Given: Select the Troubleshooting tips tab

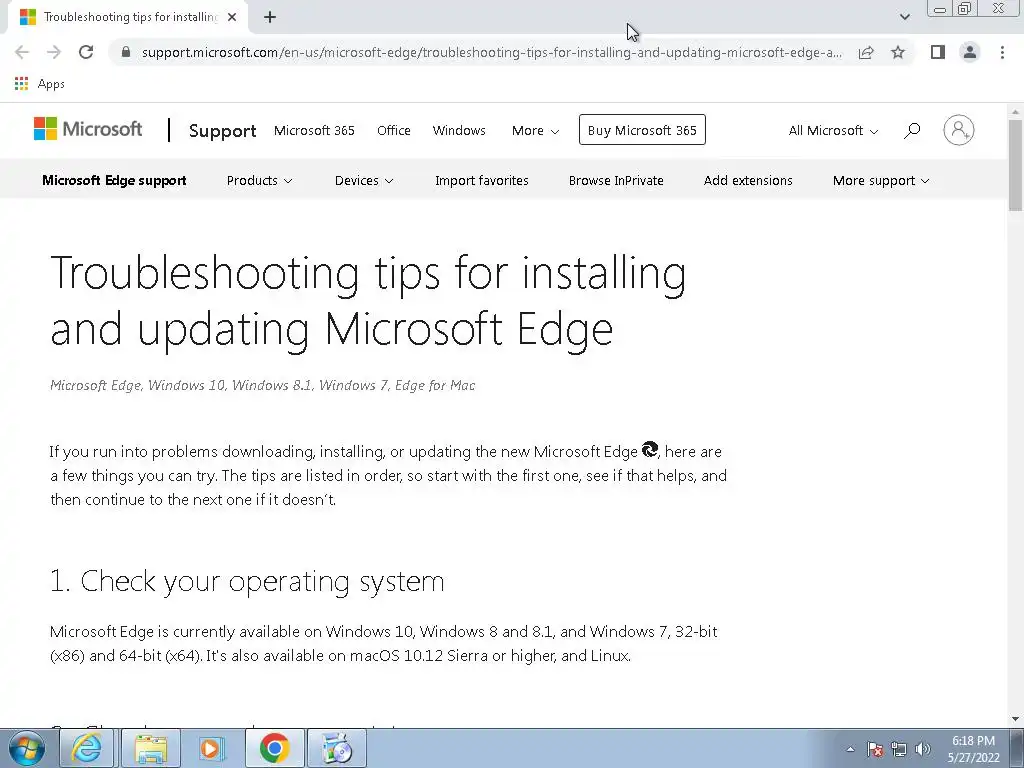Looking at the screenshot, I should click(x=128, y=17).
